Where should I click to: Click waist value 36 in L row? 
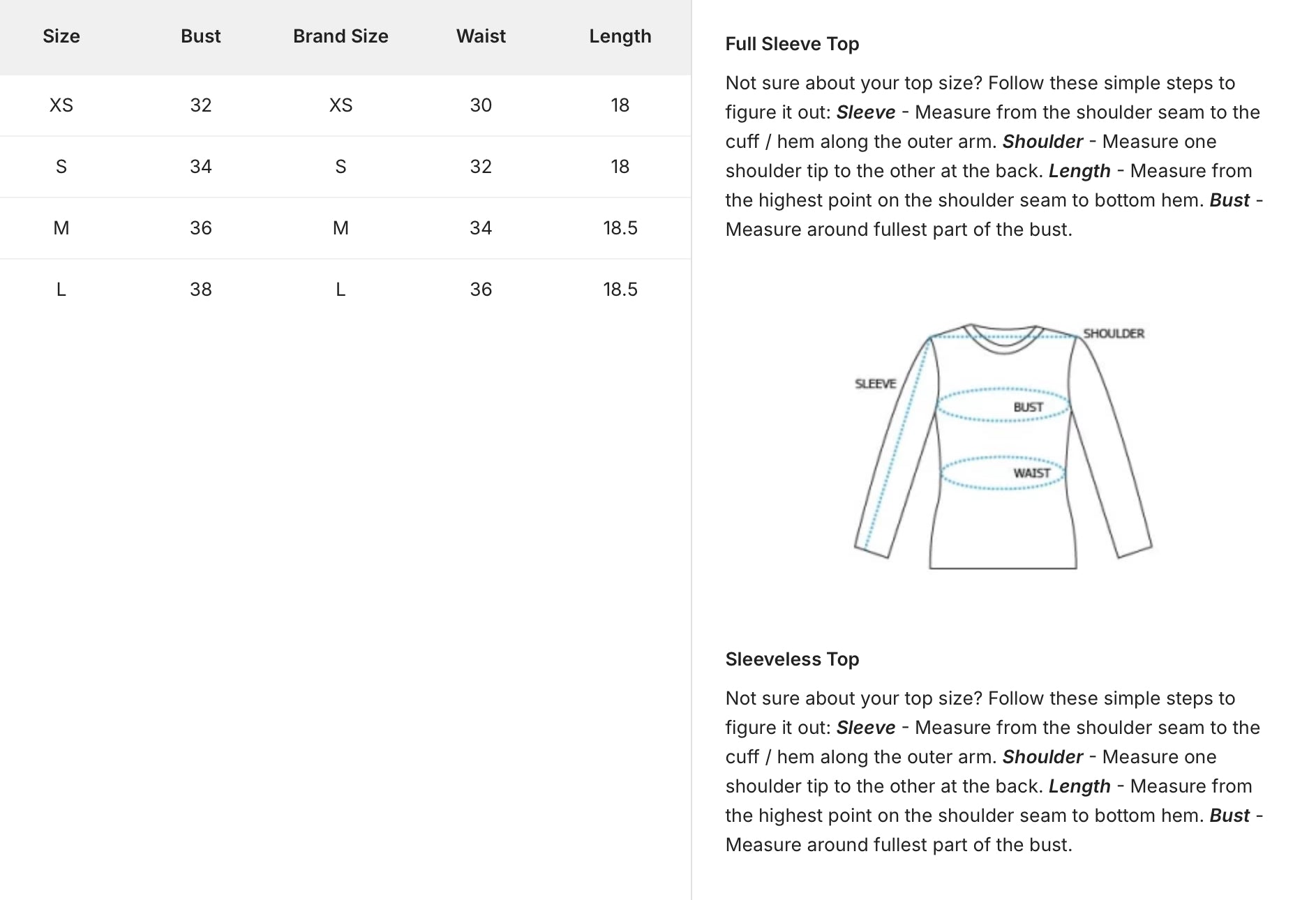click(481, 290)
